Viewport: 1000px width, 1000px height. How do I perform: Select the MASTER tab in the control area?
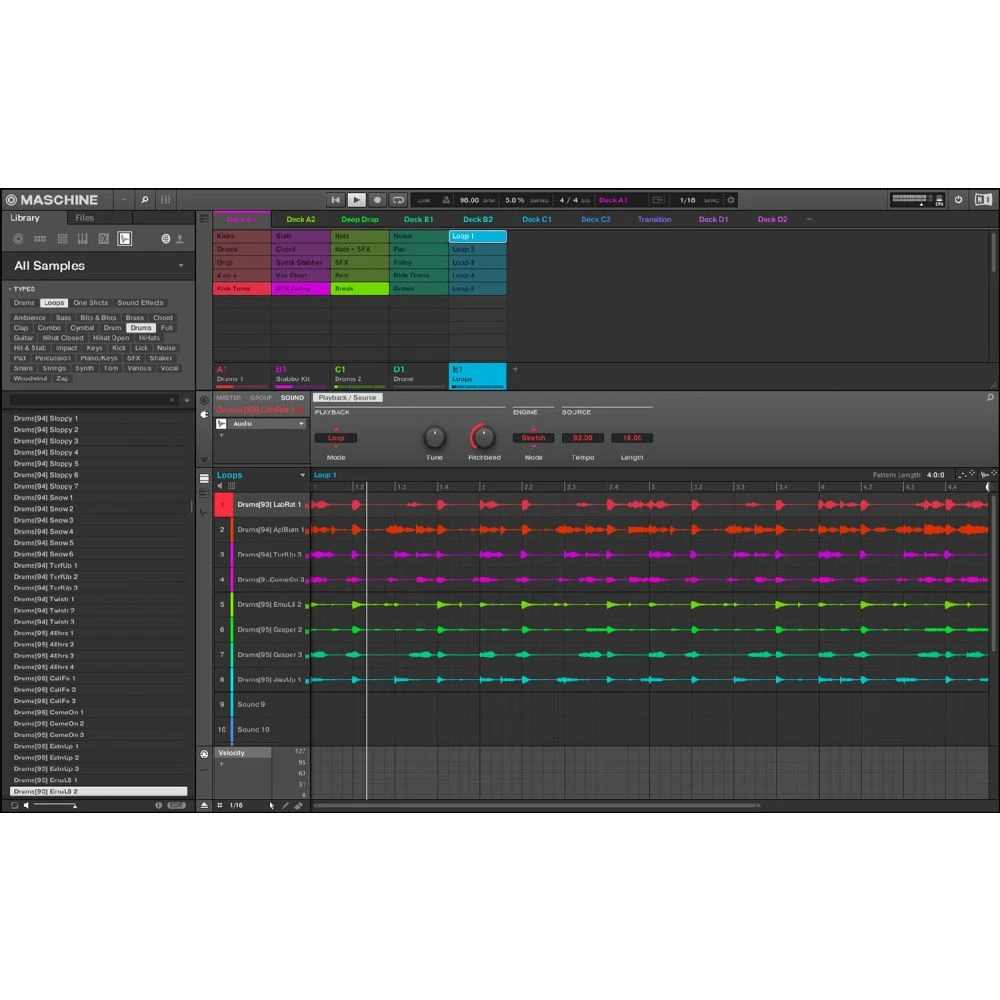[x=227, y=397]
